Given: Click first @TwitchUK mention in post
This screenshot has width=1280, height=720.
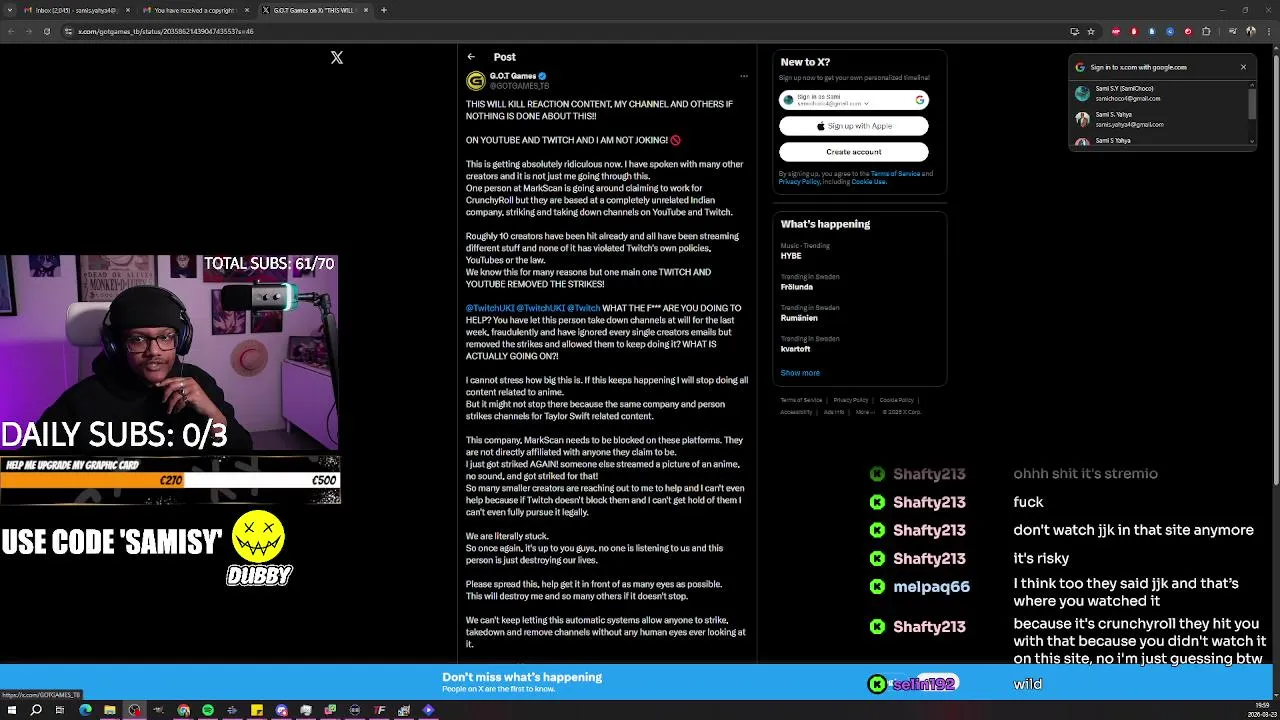Looking at the screenshot, I should 489,308.
